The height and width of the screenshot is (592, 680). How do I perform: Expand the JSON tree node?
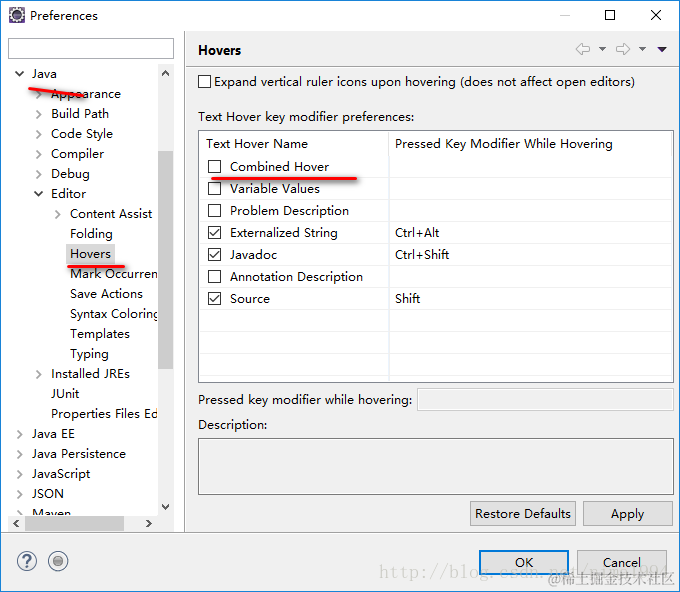pyautogui.click(x=20, y=494)
